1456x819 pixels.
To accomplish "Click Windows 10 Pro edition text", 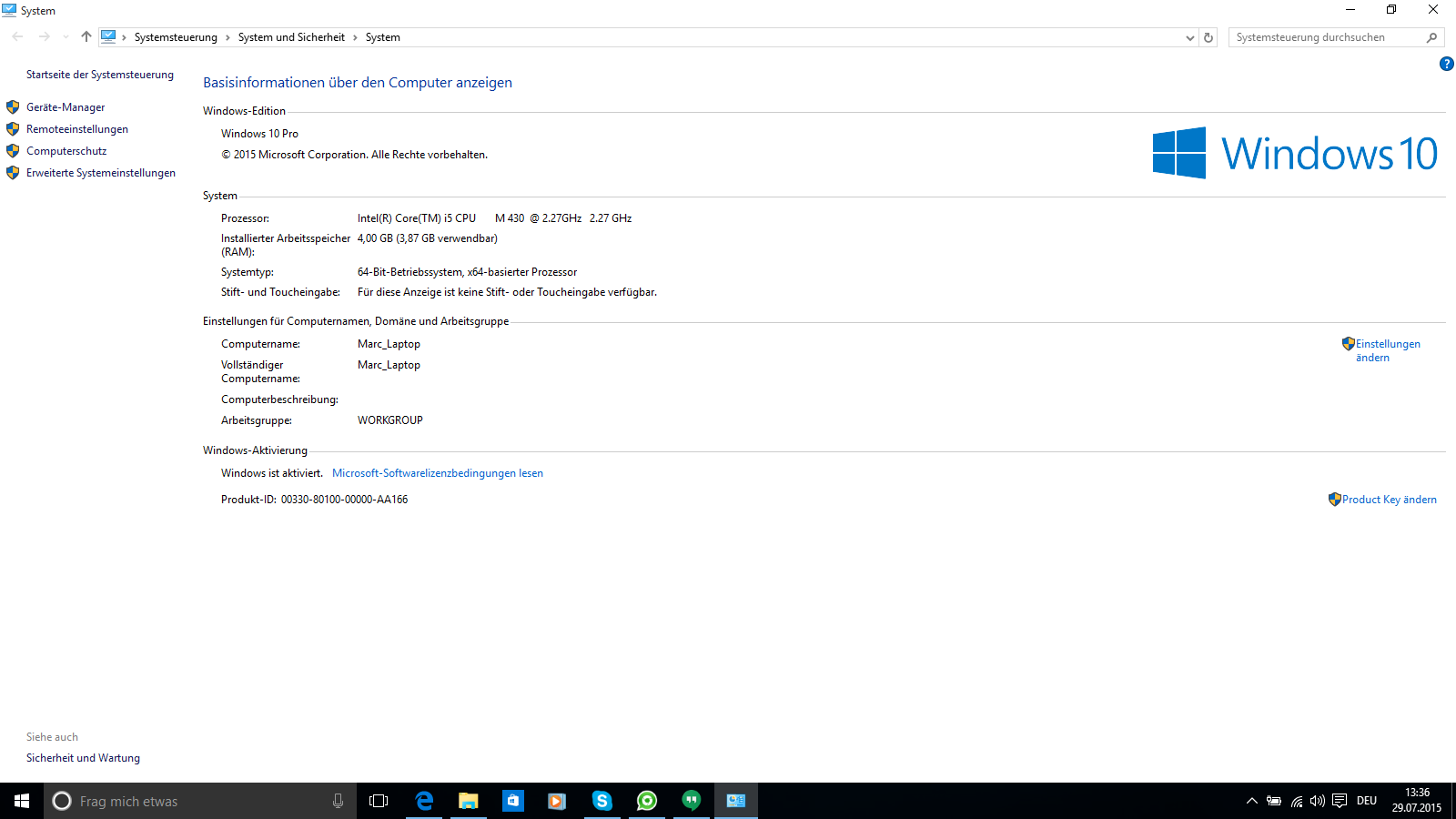I will tap(259, 134).
